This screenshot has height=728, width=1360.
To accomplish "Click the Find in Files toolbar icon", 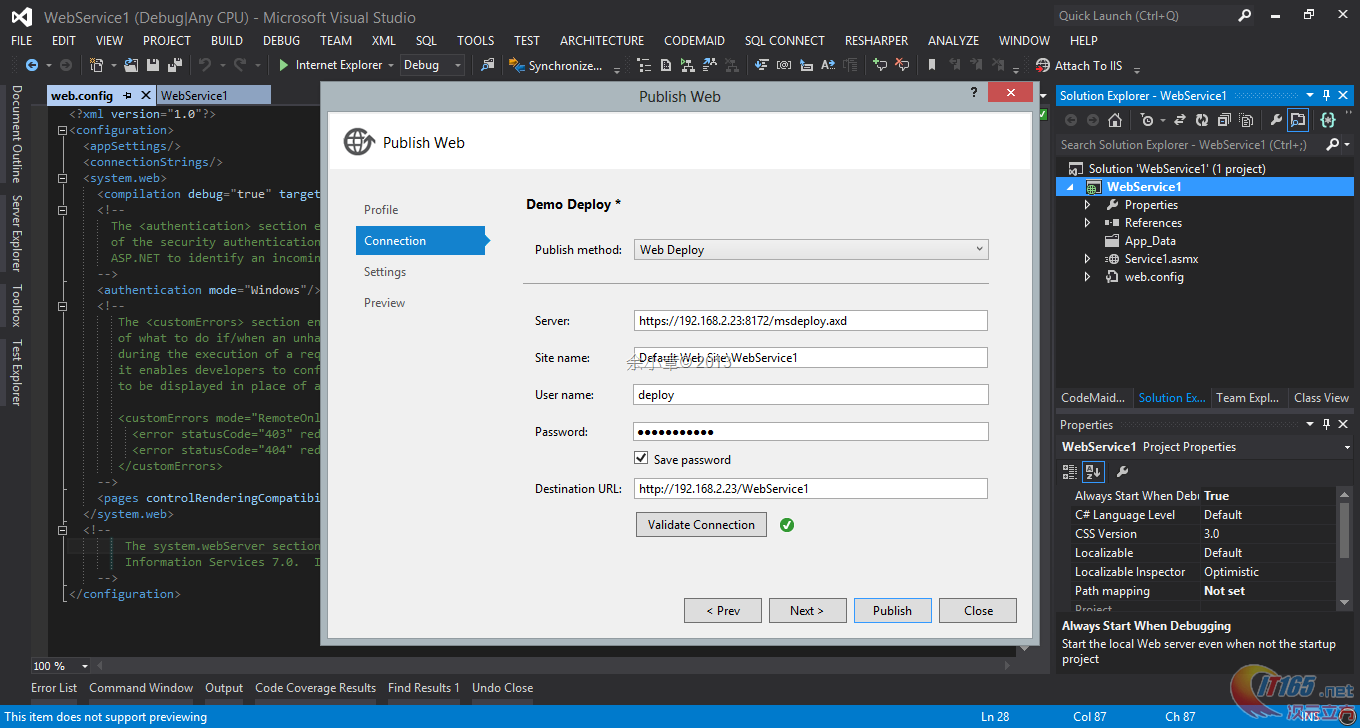I will coord(487,65).
